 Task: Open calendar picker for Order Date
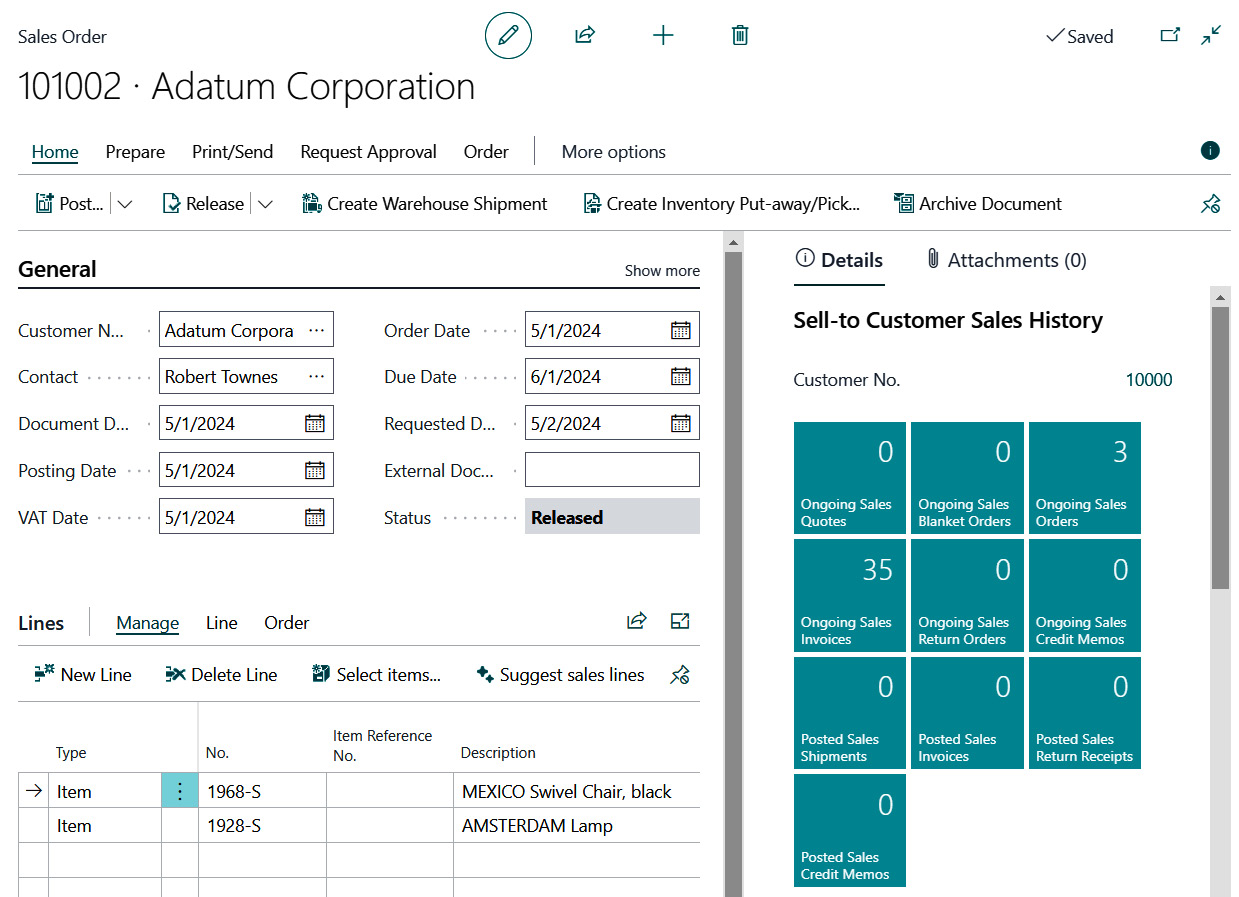click(680, 330)
